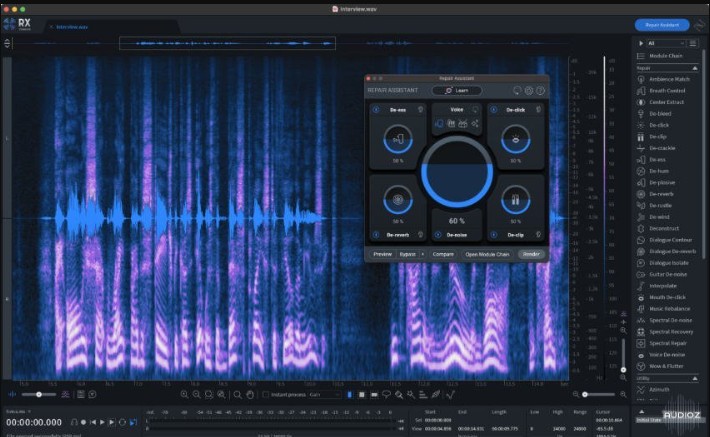Open the Ambience Match module
Viewport: 710px width, 437px height.
[x=668, y=79]
